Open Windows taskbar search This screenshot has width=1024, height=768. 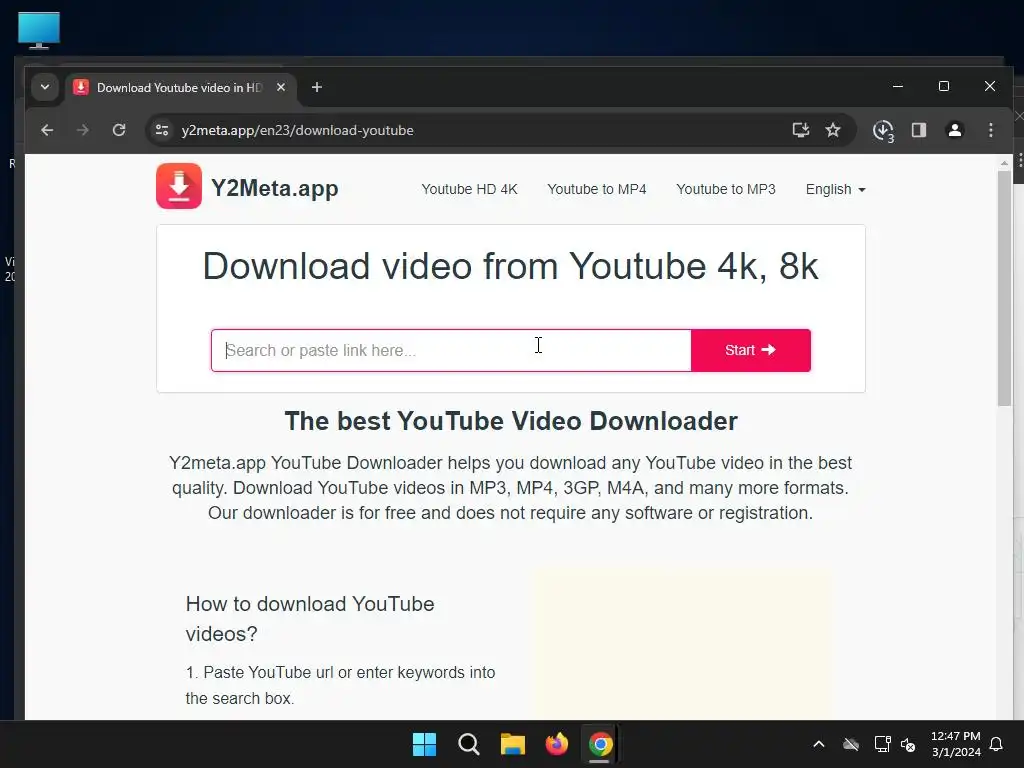(x=469, y=744)
